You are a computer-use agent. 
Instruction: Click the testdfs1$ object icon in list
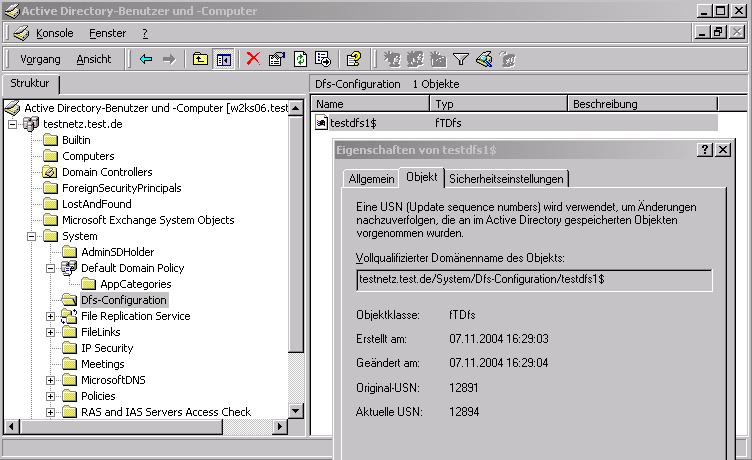click(321, 123)
